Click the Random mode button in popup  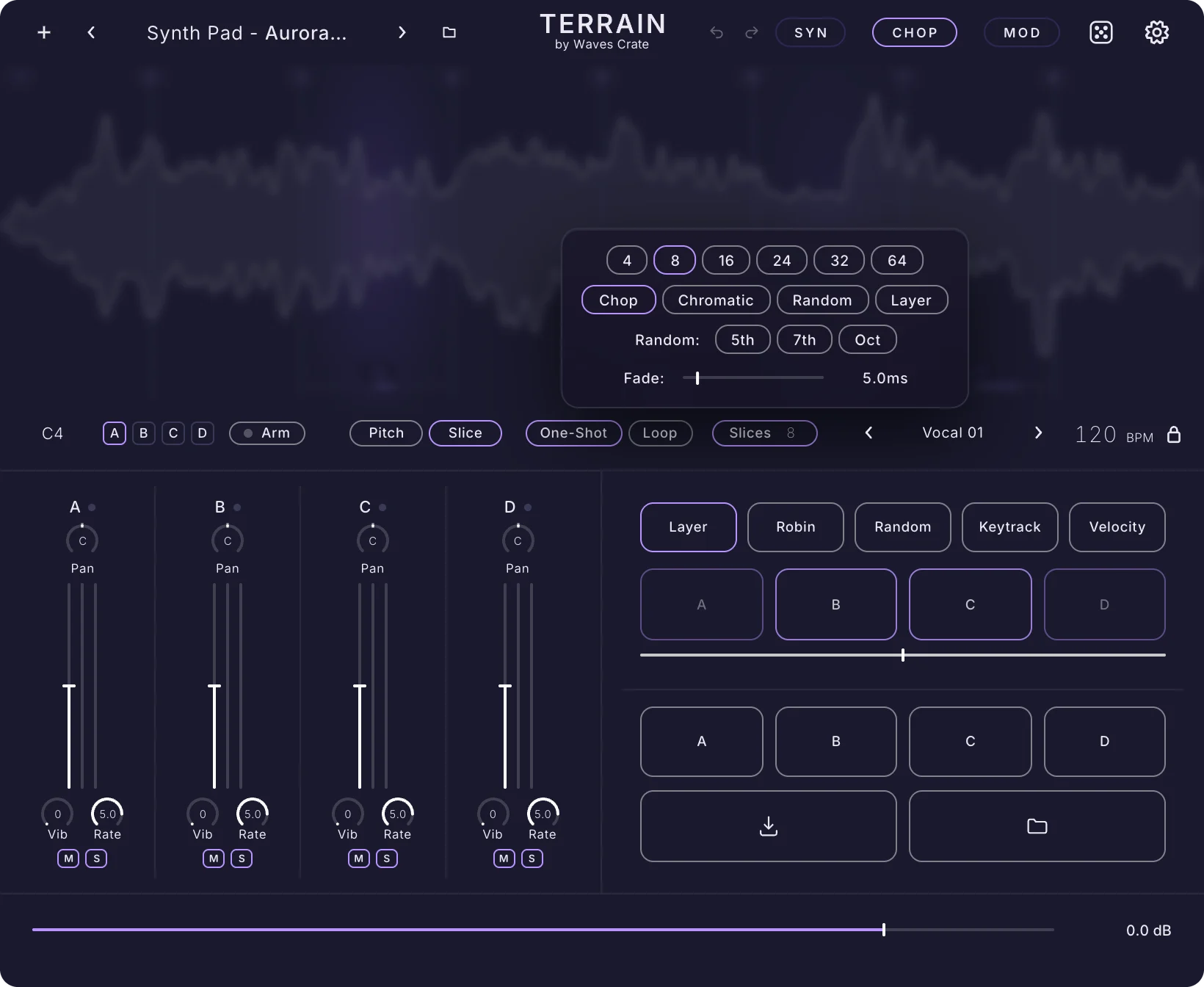tap(823, 300)
